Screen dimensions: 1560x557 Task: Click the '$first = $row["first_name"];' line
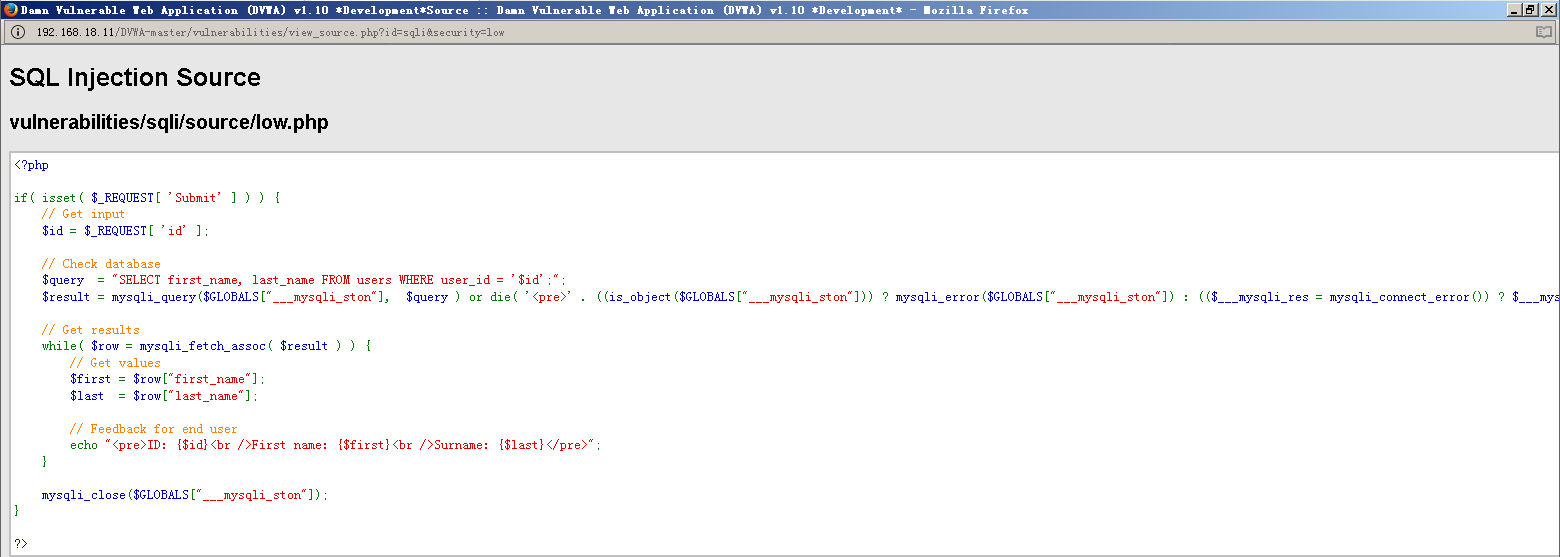(167, 379)
